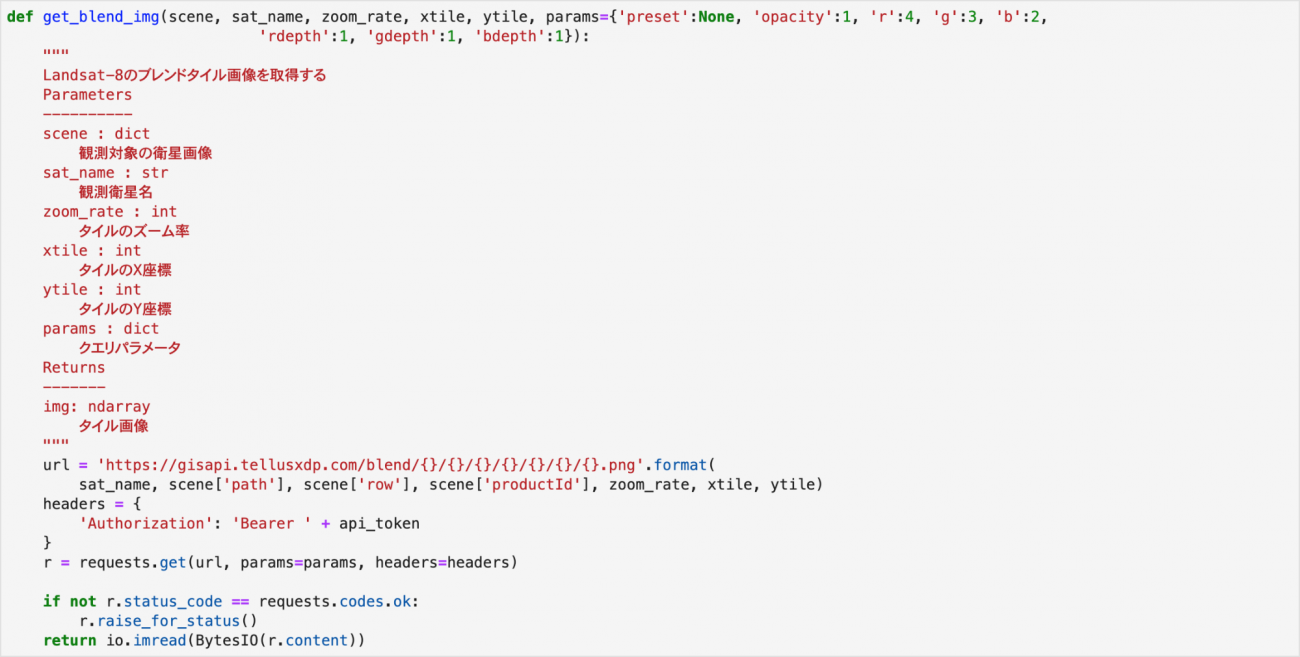Click 'scene : dict' docstring entry
Screen dimensions: 1300x657
[96, 134]
